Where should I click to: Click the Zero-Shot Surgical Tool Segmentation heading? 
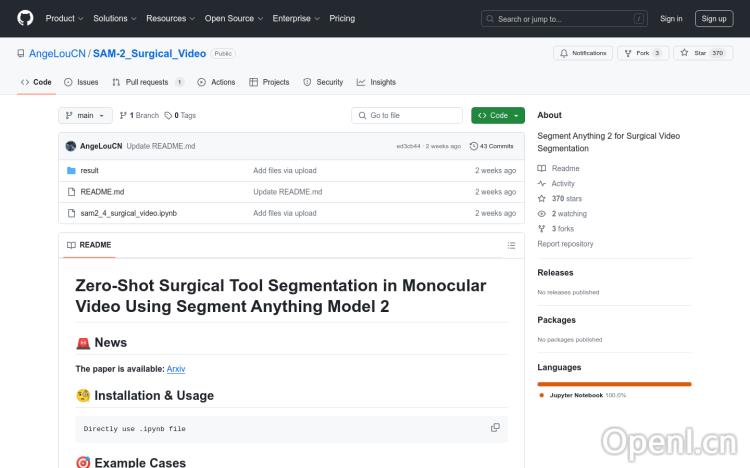coord(280,296)
